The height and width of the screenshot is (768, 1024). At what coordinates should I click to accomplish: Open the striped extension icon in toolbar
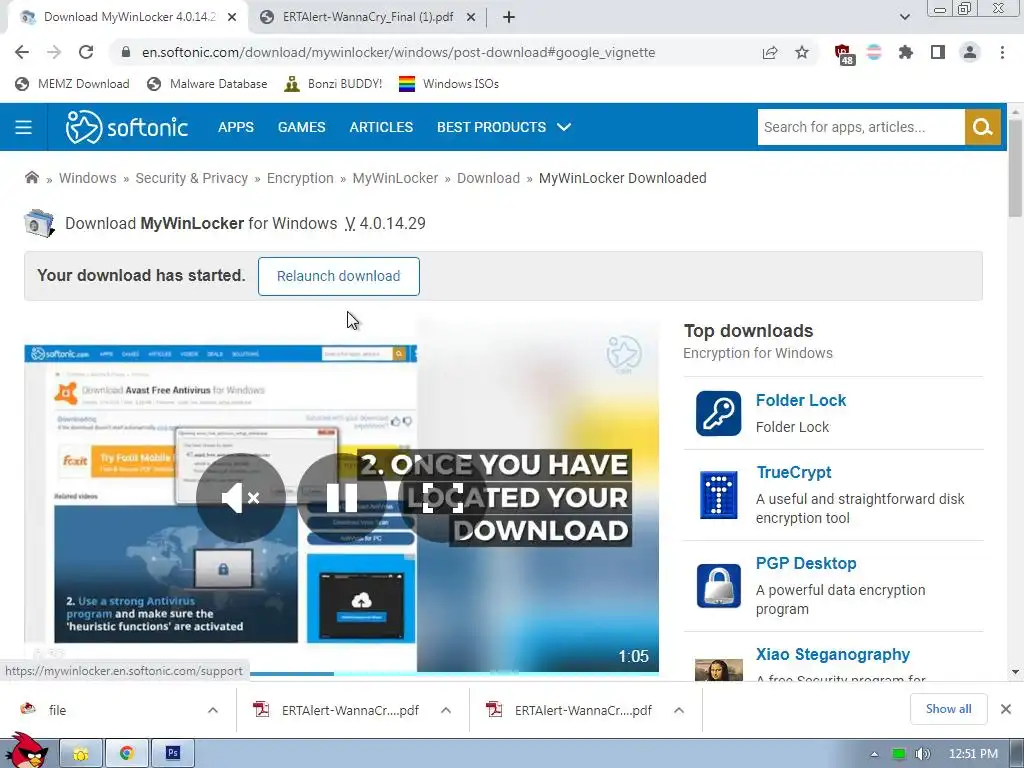pyautogui.click(x=874, y=52)
